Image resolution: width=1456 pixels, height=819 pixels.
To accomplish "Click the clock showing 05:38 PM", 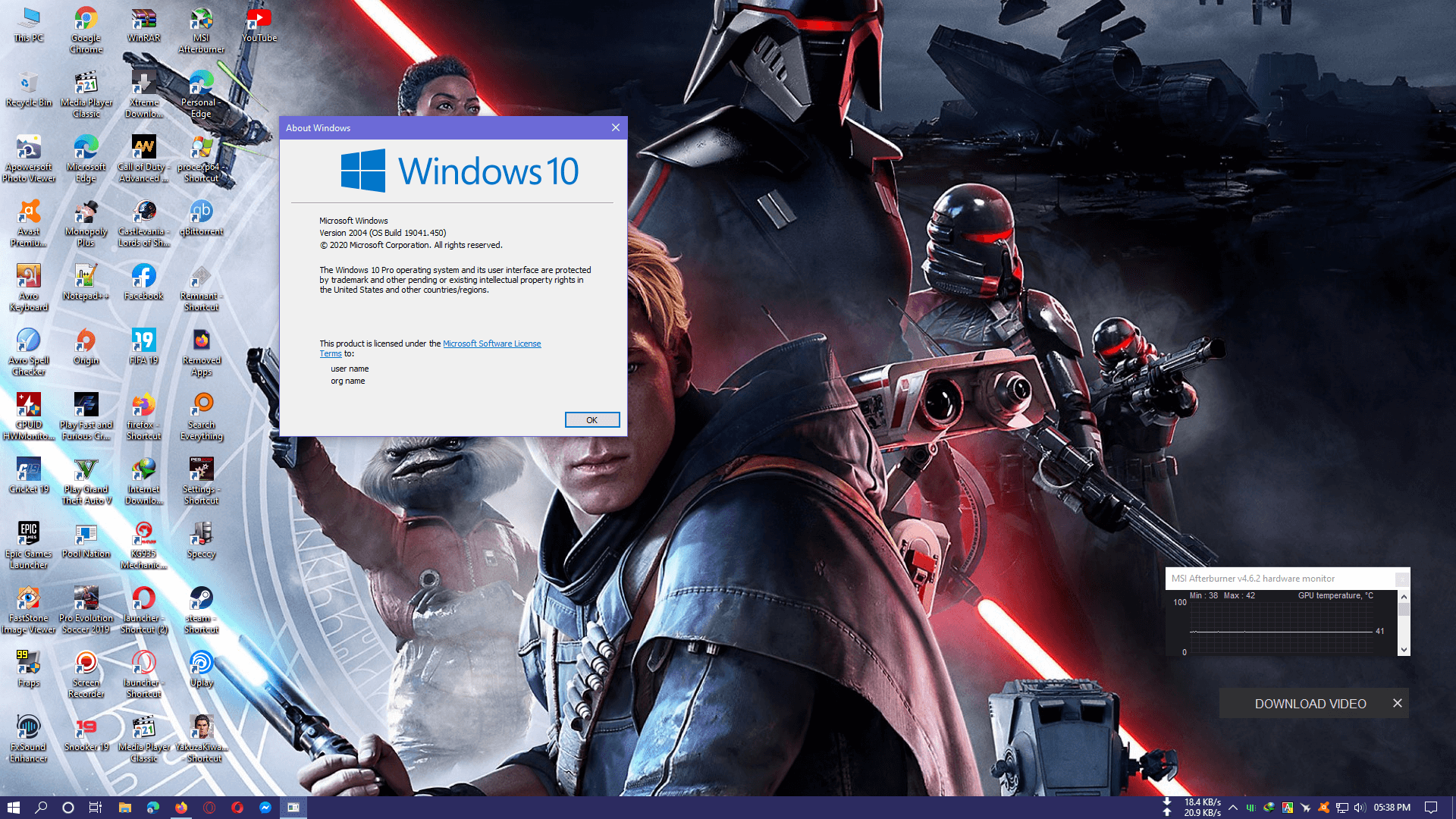I will (x=1392, y=808).
